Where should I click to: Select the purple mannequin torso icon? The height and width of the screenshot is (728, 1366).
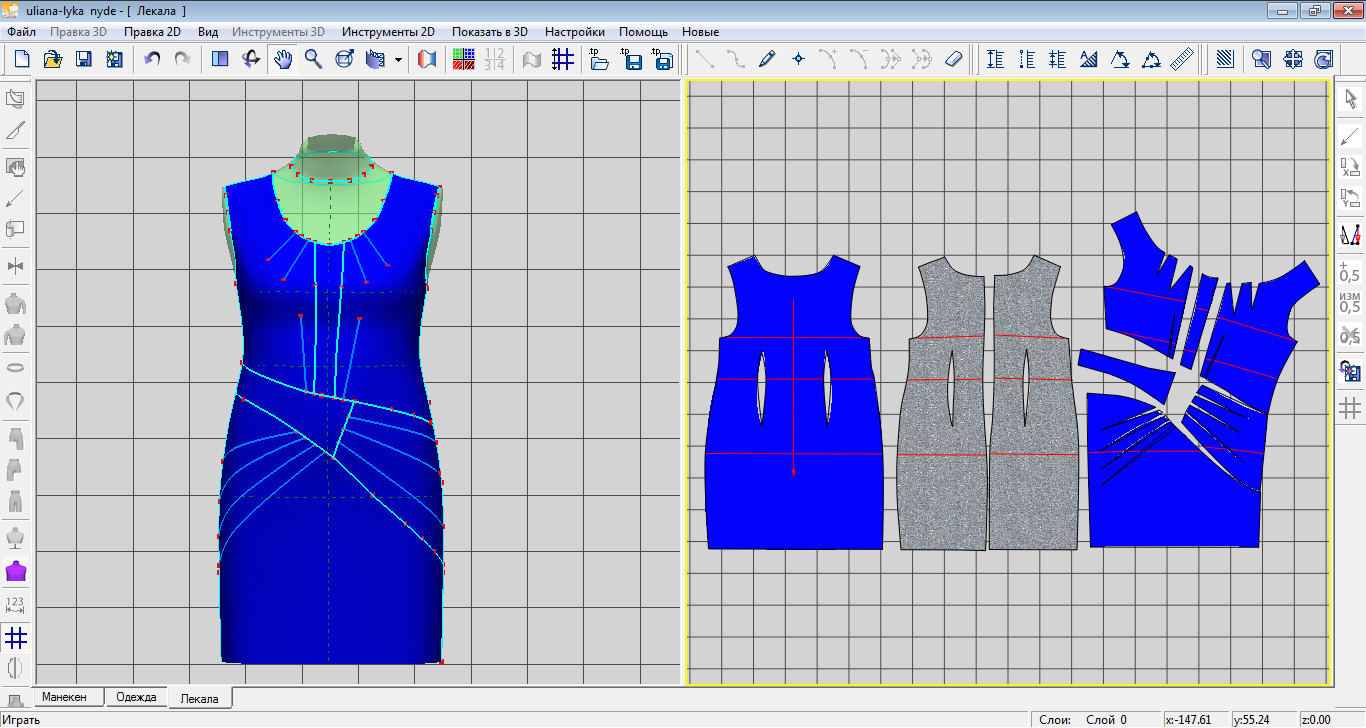15,572
